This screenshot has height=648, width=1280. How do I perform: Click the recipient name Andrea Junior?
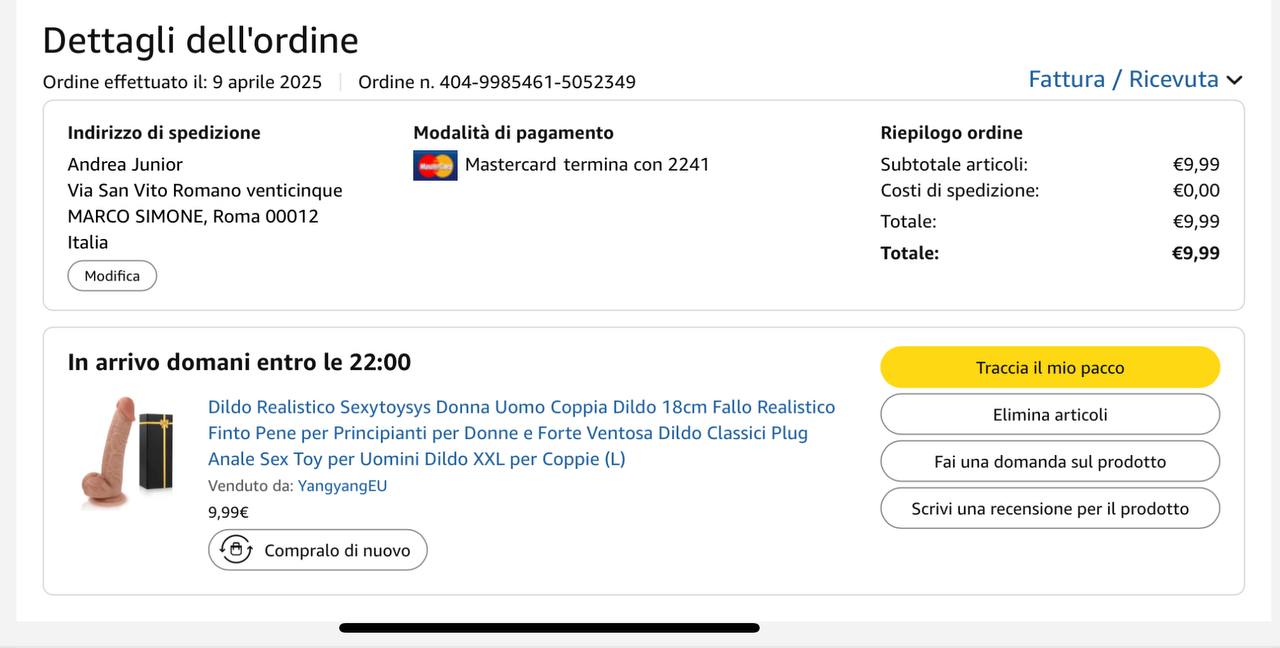point(125,164)
